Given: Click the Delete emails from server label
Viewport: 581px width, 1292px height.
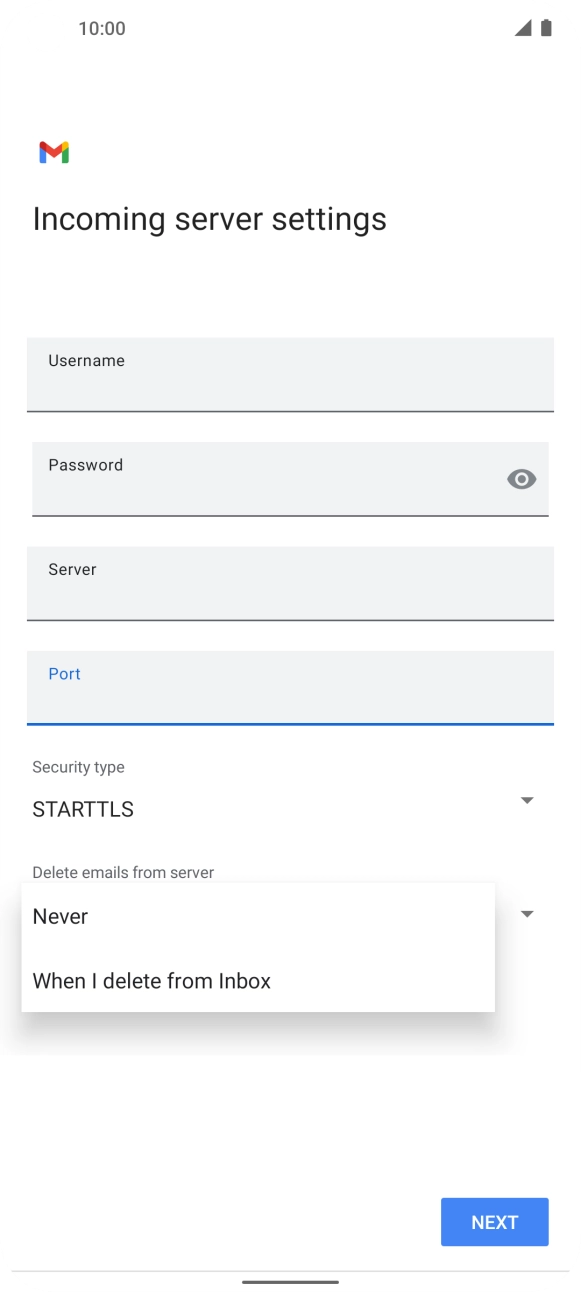Looking at the screenshot, I should click(122, 872).
